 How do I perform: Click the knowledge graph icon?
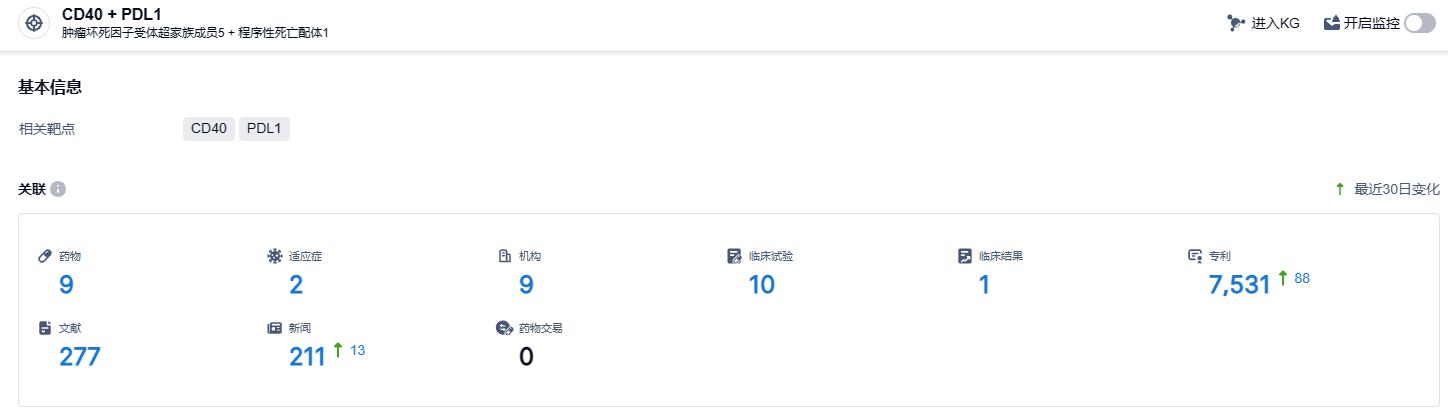pos(1236,23)
